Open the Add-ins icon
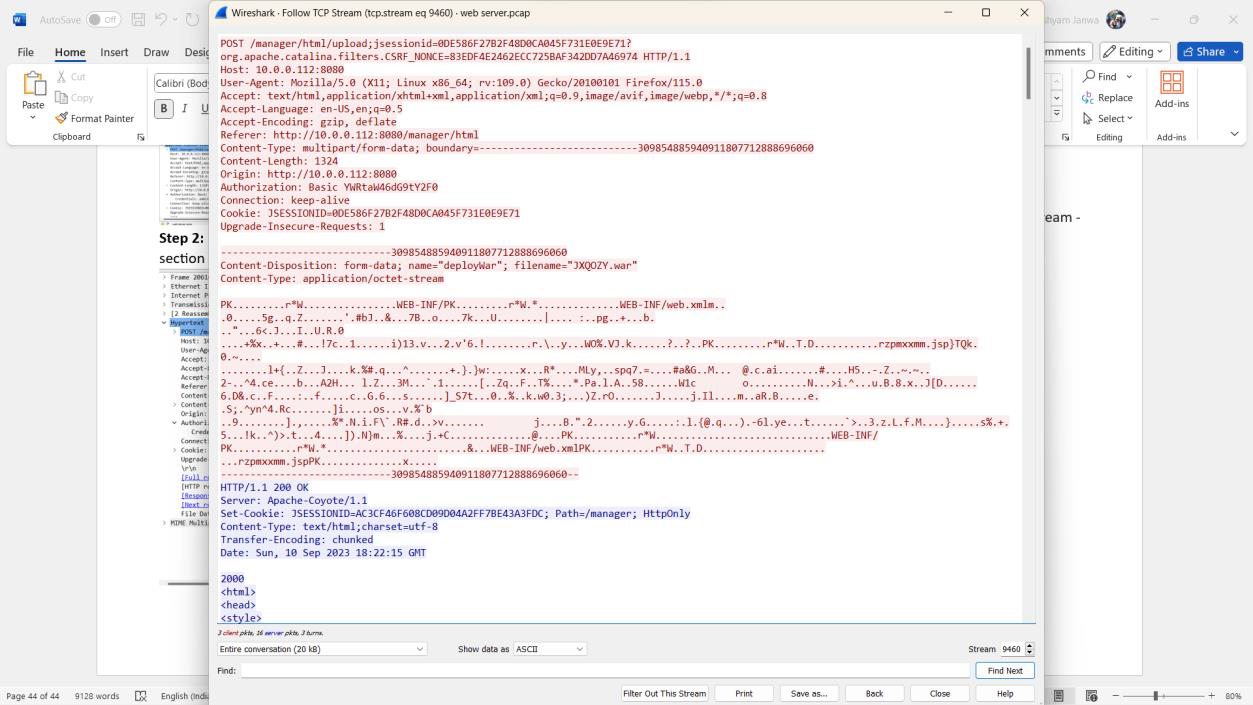Image resolution: width=1253 pixels, height=705 pixels. pos(1171,83)
